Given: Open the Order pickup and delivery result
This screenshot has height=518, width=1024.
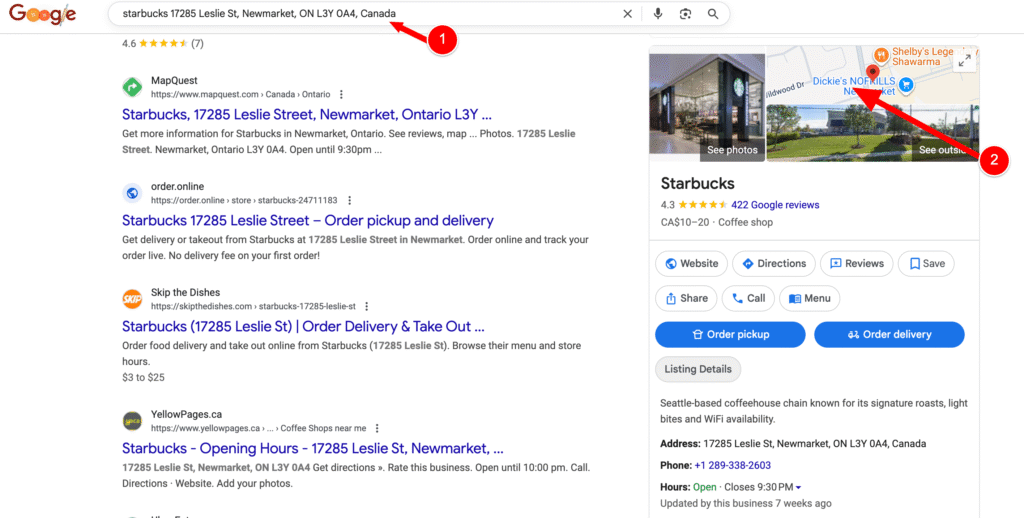Looking at the screenshot, I should (x=308, y=221).
